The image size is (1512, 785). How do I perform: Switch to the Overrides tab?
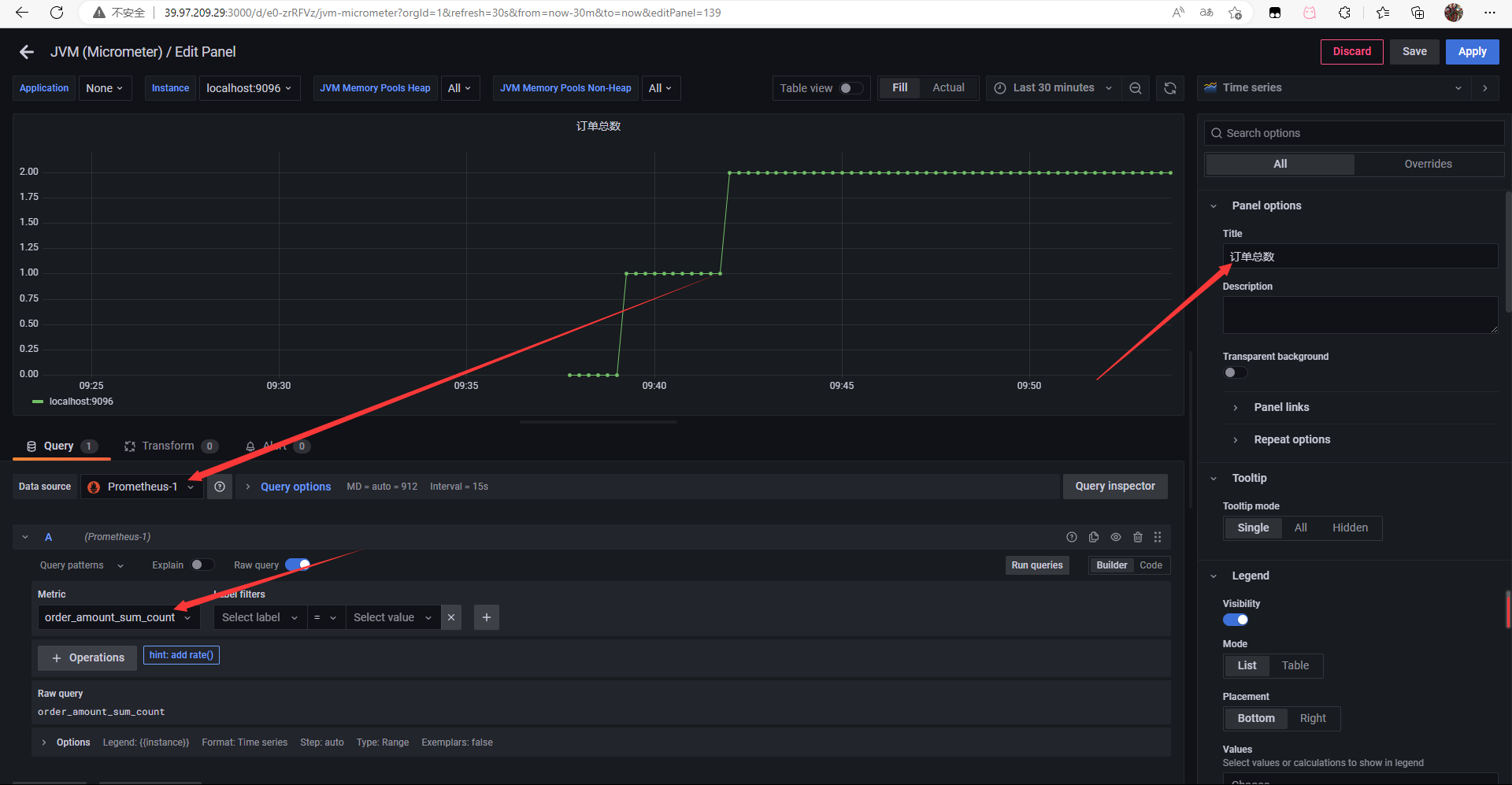point(1428,164)
